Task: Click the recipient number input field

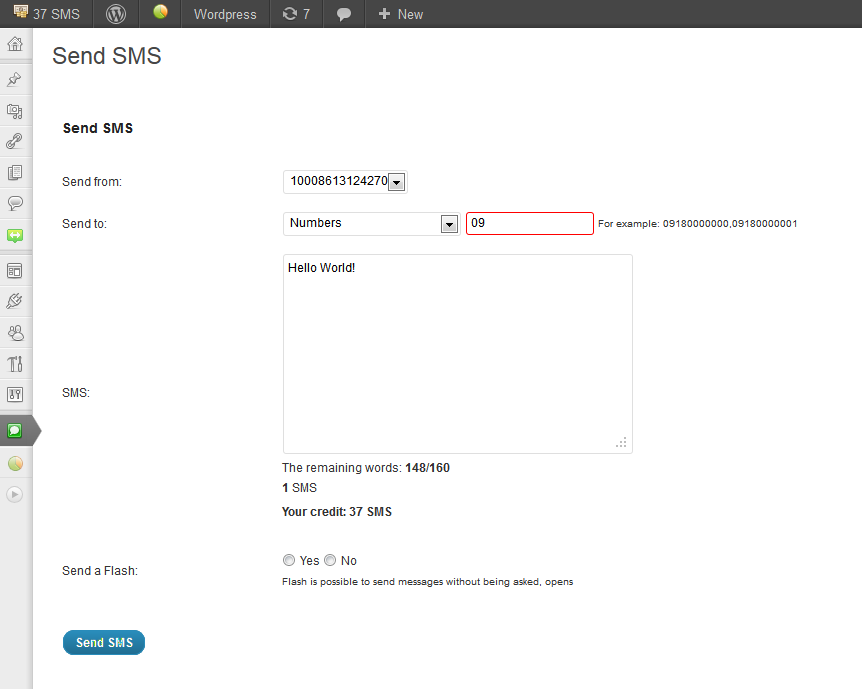Action: (x=530, y=223)
